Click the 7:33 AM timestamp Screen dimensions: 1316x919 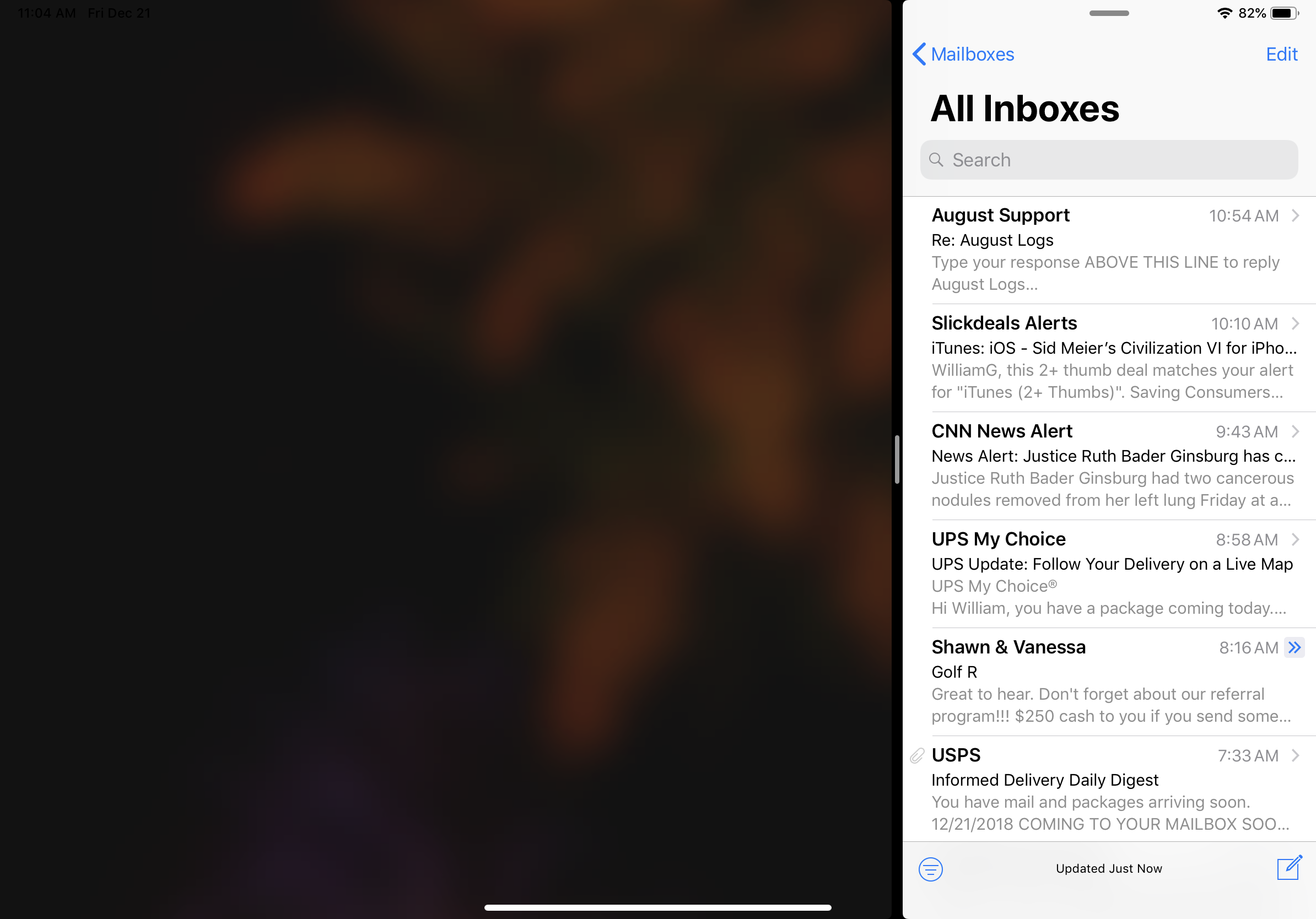[x=1248, y=756]
